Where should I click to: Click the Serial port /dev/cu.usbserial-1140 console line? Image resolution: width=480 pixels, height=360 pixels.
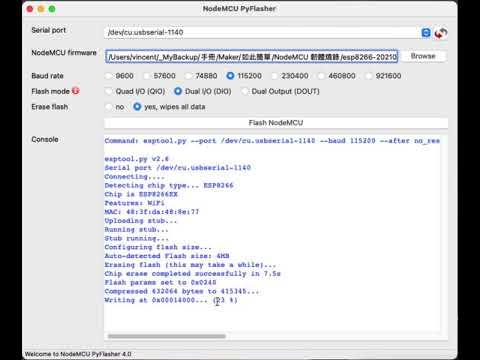coord(178,167)
